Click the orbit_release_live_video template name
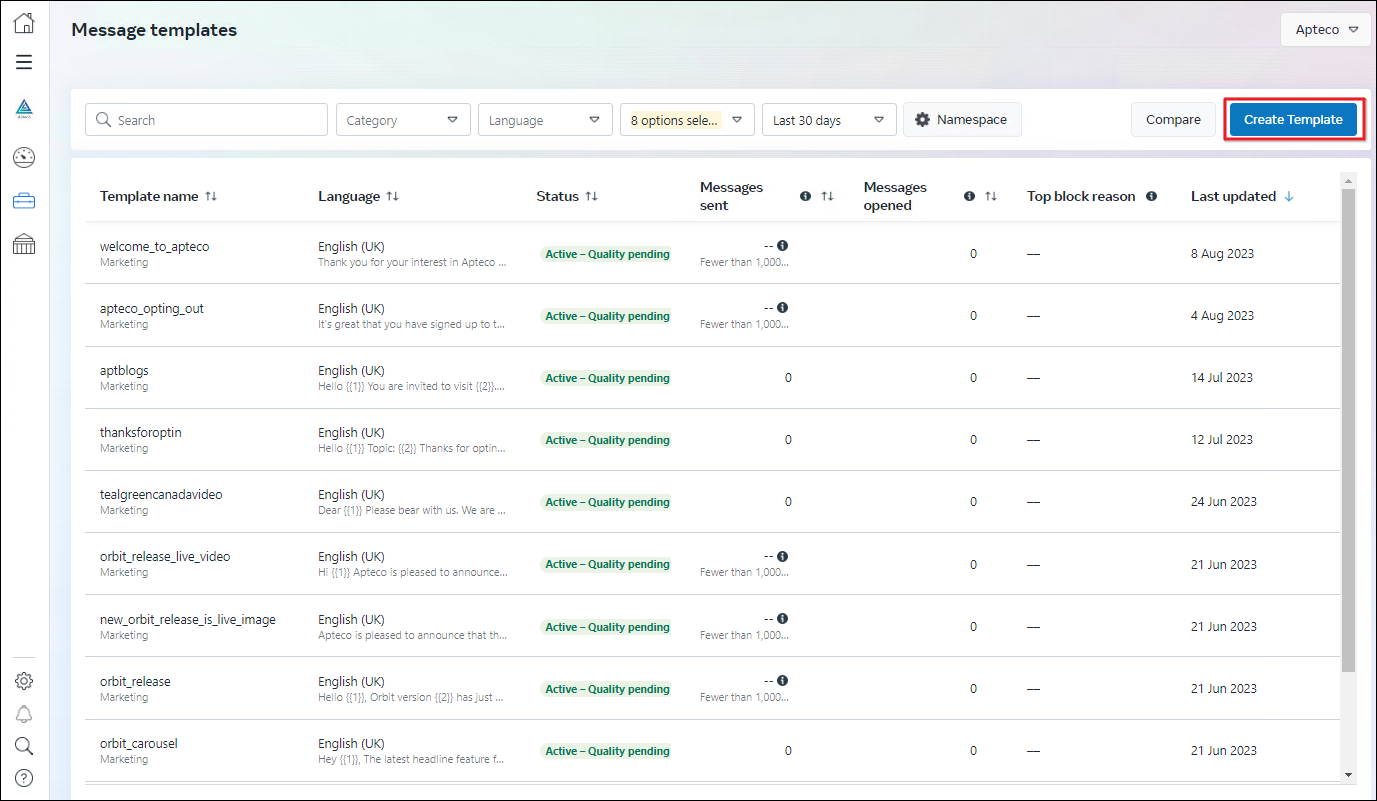The image size is (1377, 801). pos(165,557)
